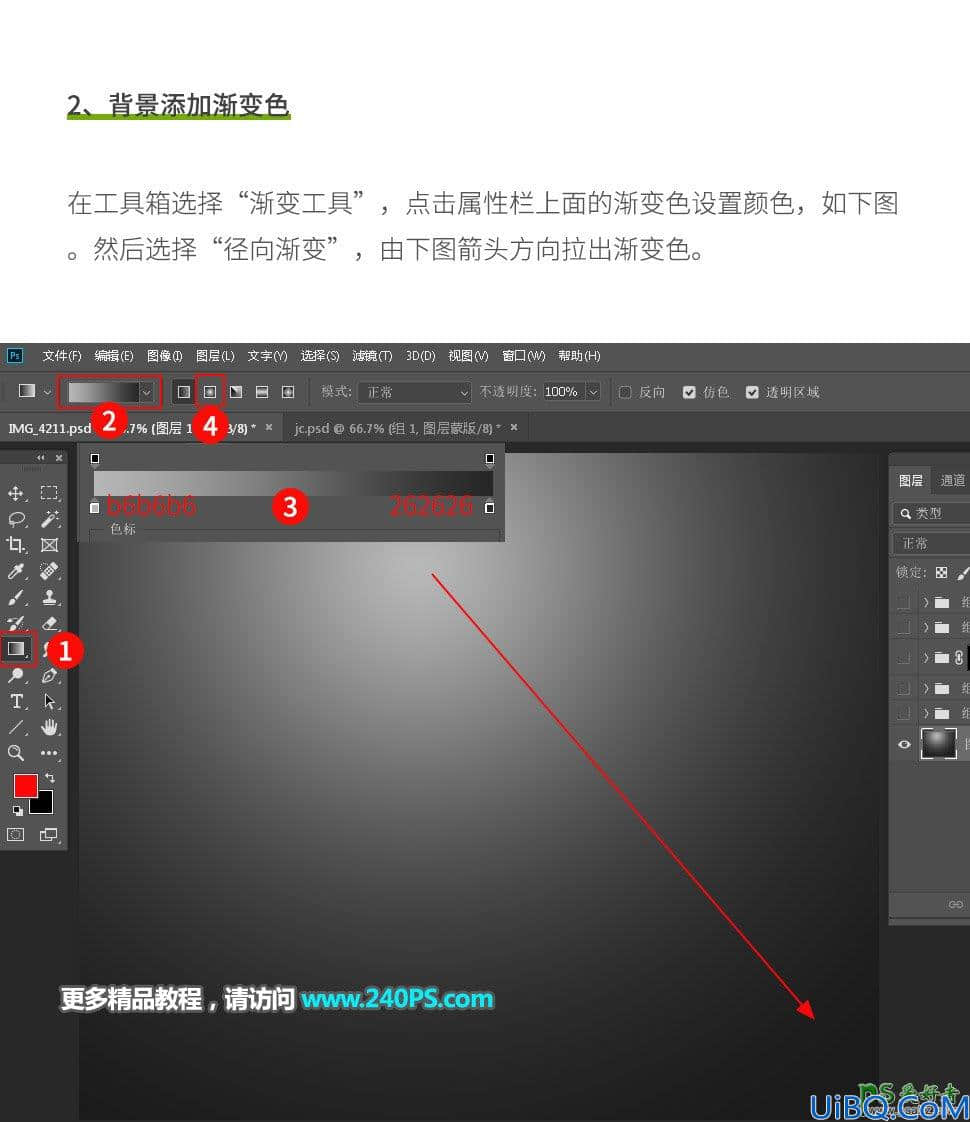Open the 滤镜(T) menu
Viewport: 970px width, 1122px height.
[372, 356]
